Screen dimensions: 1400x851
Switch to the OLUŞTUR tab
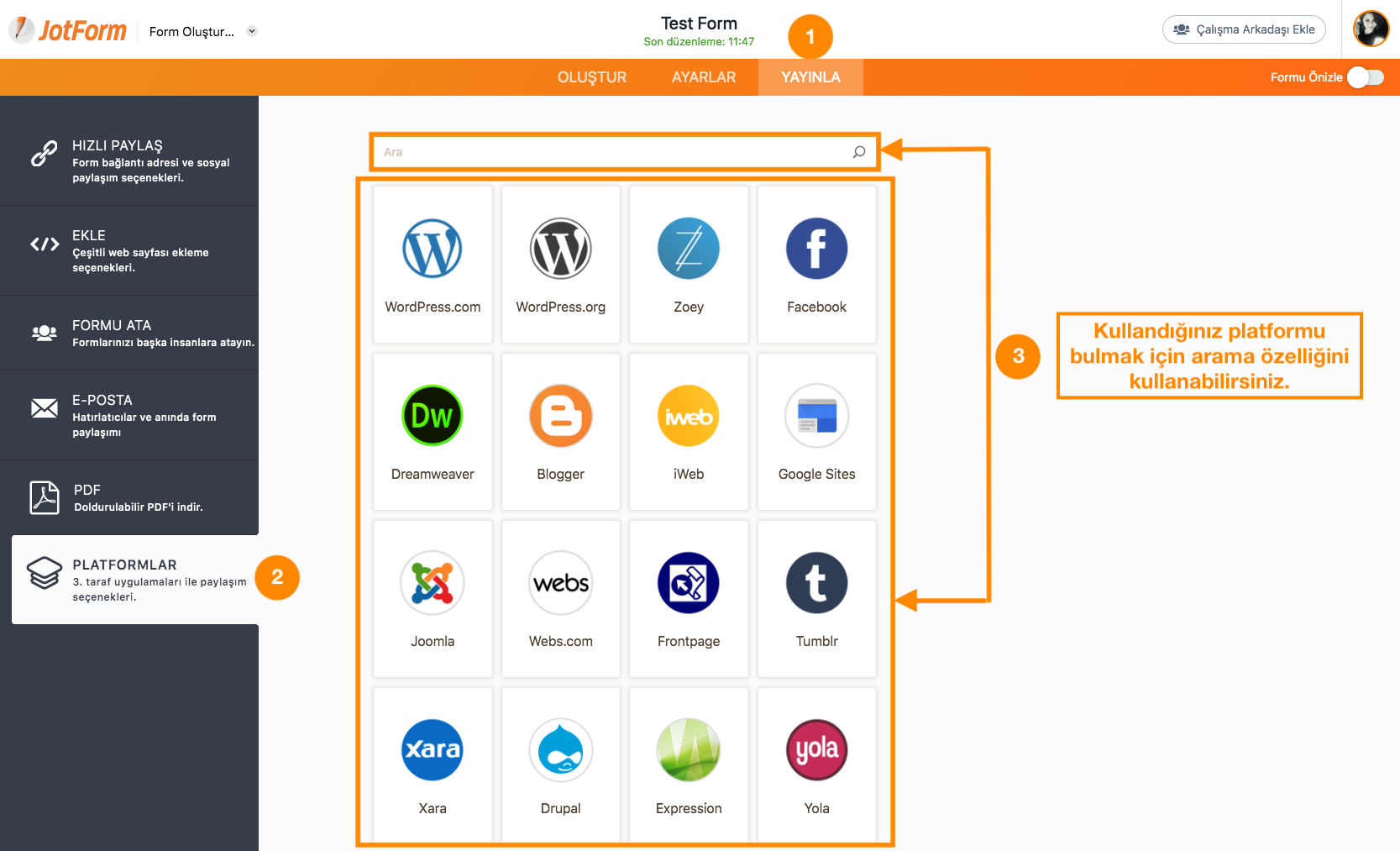(x=592, y=77)
